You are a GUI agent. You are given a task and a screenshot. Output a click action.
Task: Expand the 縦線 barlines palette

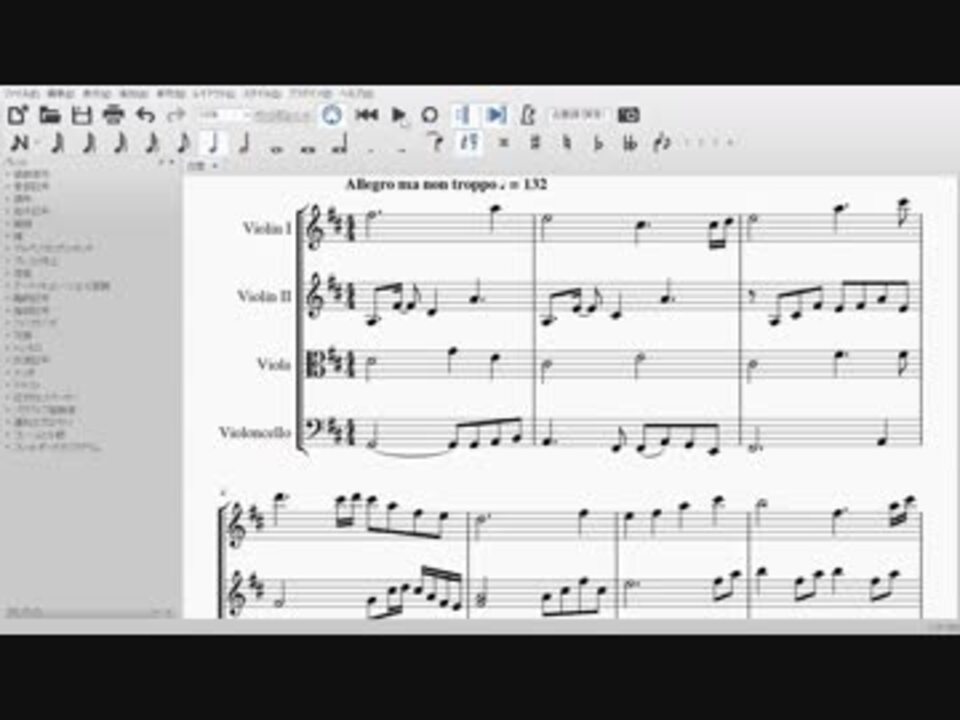23,223
